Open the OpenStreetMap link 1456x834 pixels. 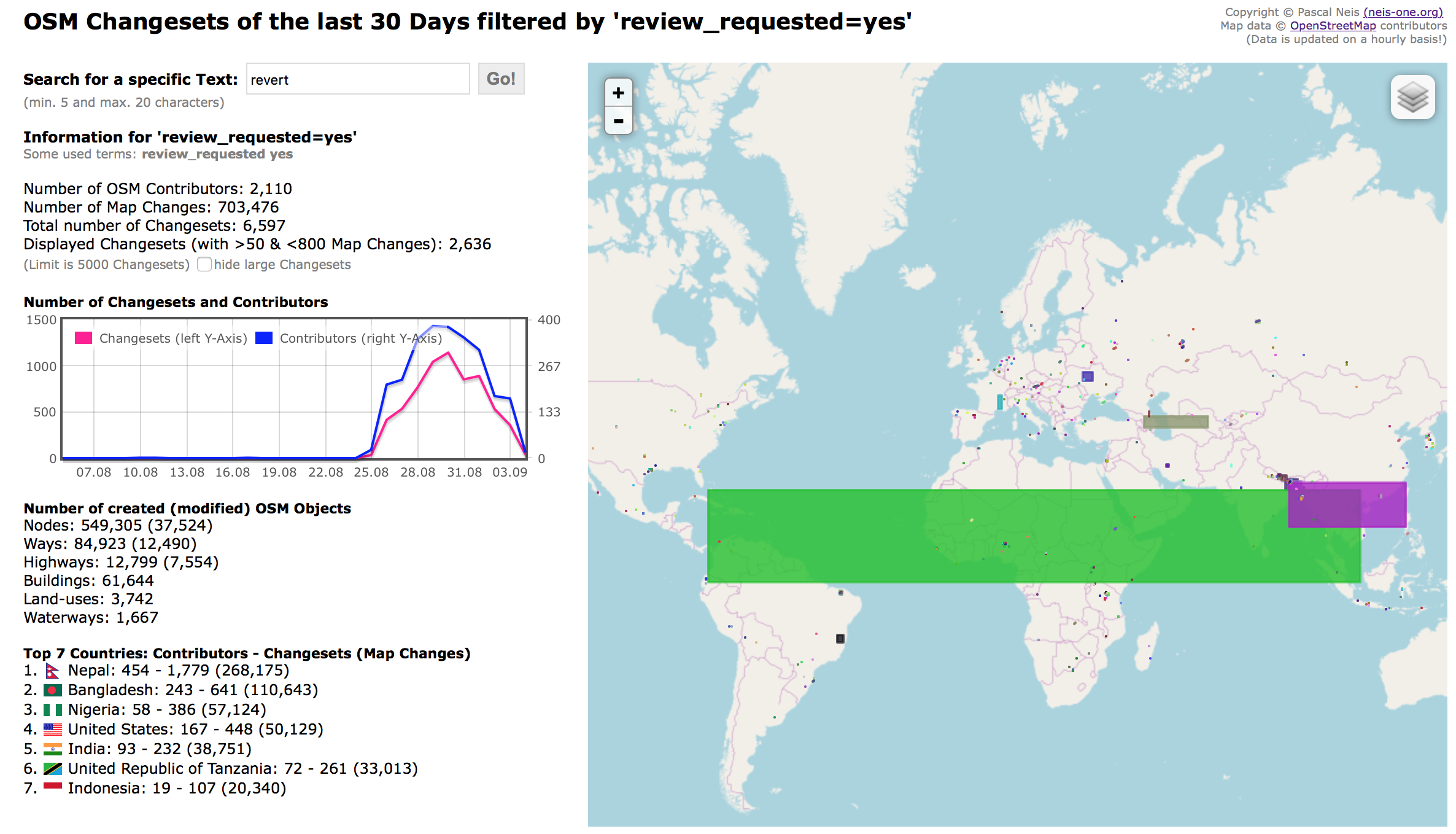tap(1333, 25)
